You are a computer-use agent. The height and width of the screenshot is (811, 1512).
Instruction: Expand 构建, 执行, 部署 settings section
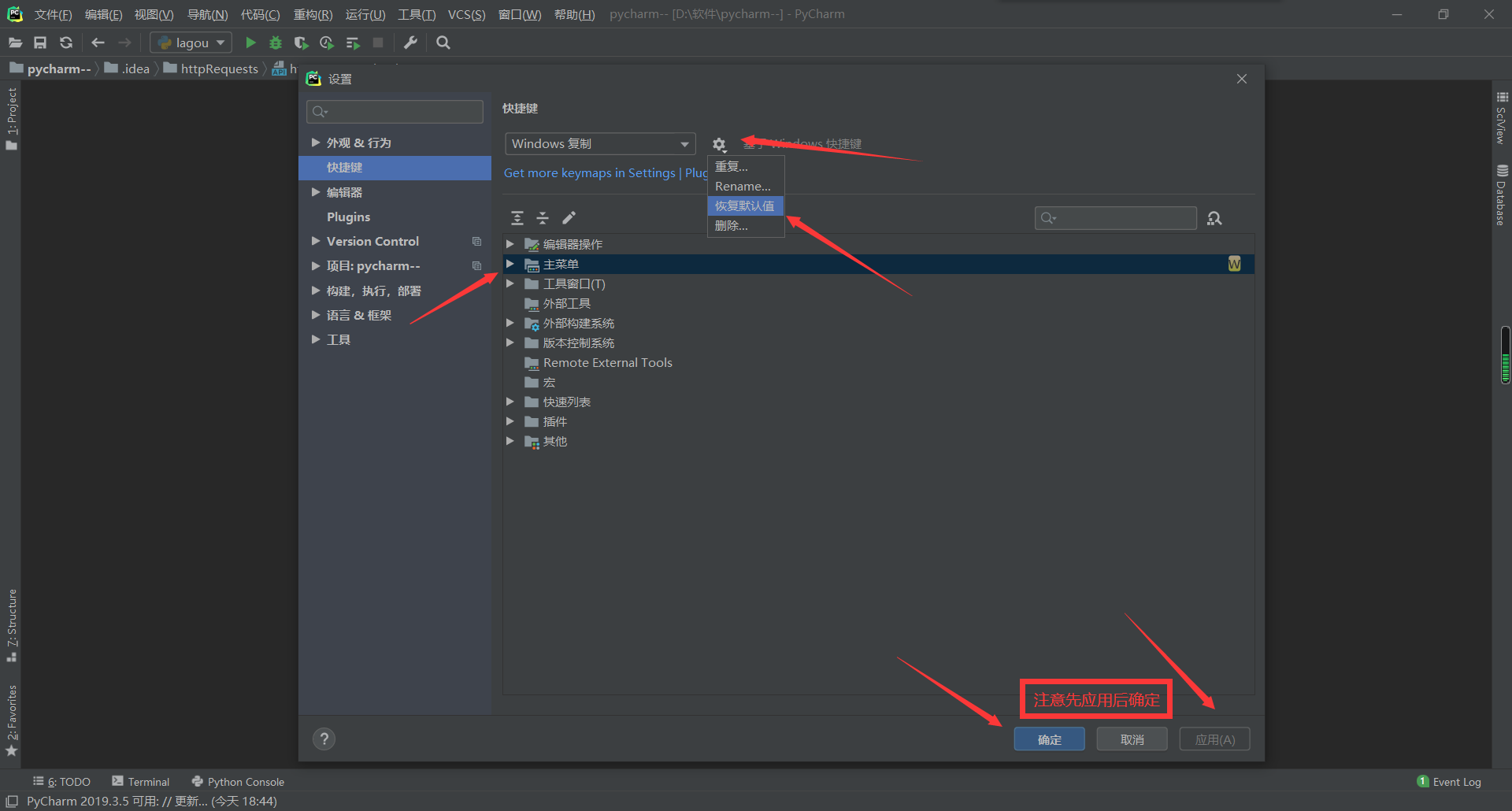coord(316,291)
